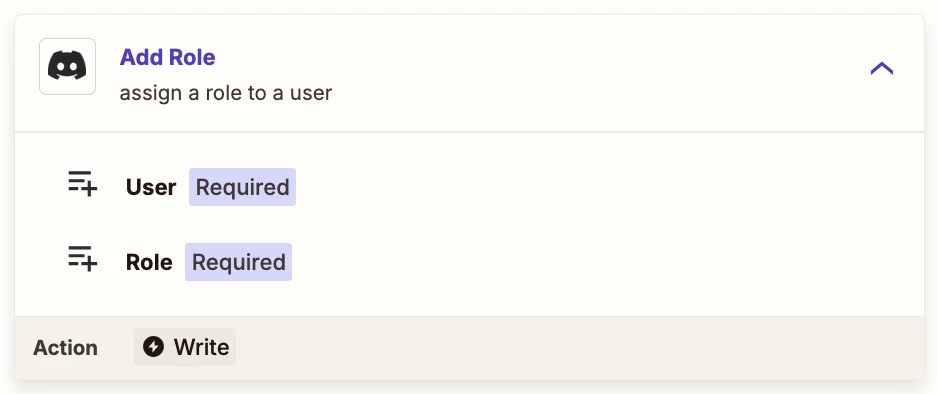
Task: Click the Required badge next to Role
Action: coord(238,262)
